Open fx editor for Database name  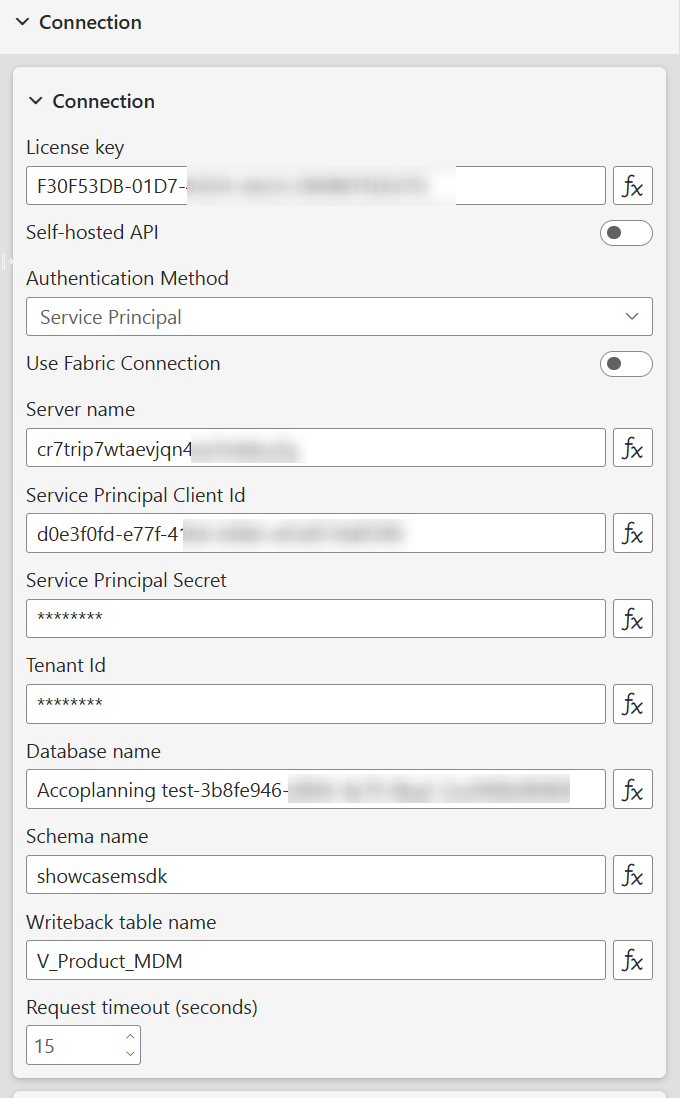[632, 790]
